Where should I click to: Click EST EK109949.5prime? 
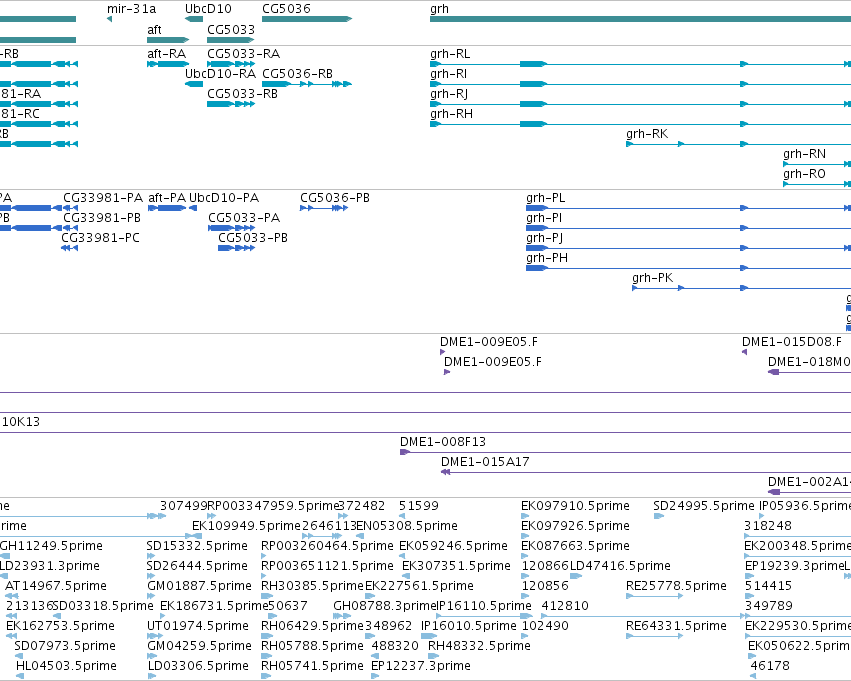pos(246,526)
